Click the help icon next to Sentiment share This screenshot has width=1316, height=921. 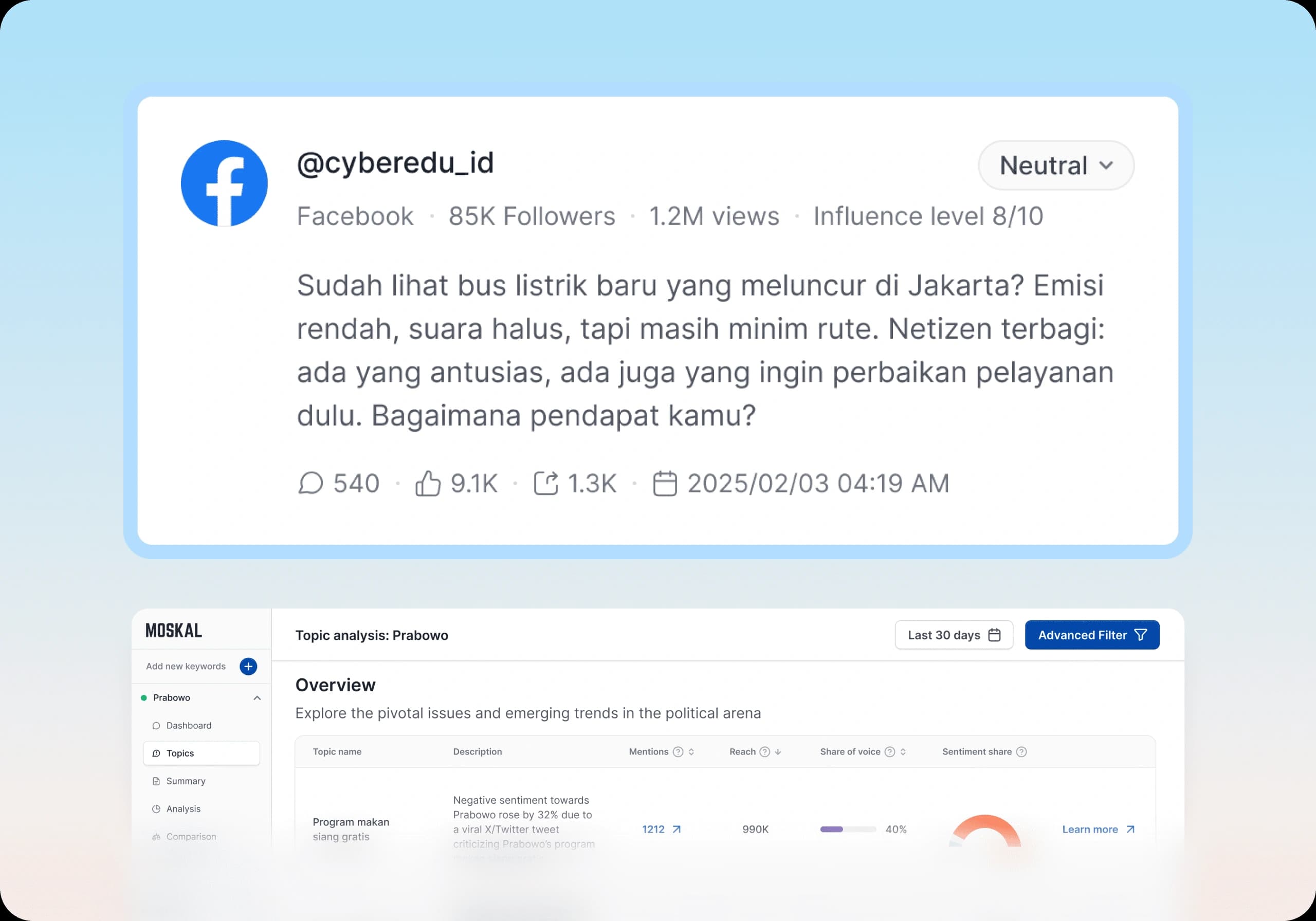pos(1021,751)
